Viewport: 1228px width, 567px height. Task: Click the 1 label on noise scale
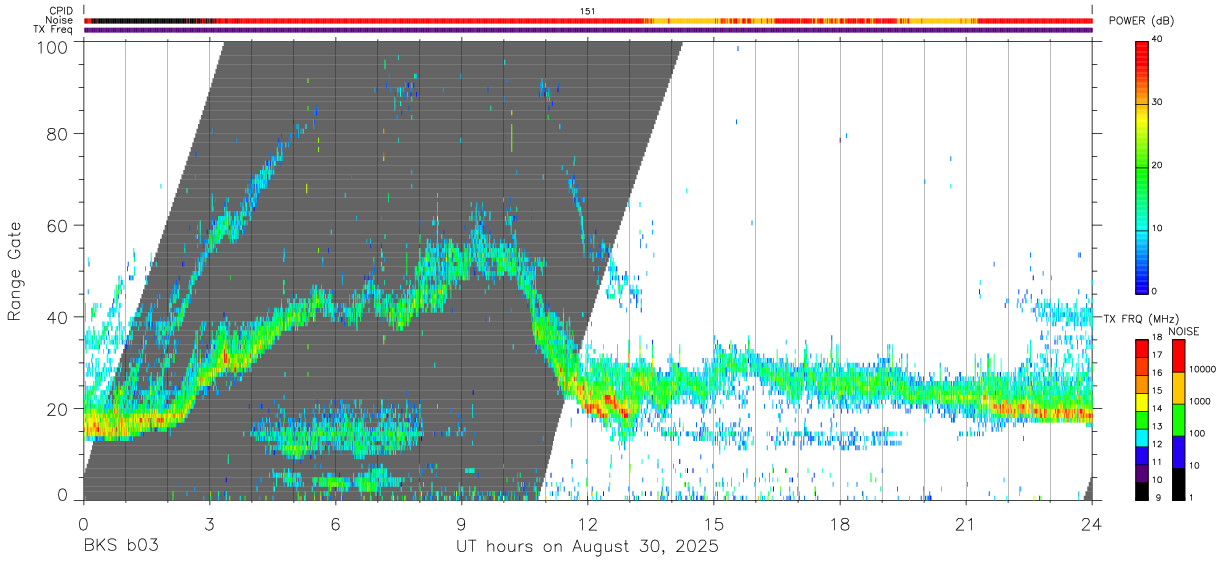pyautogui.click(x=1190, y=498)
